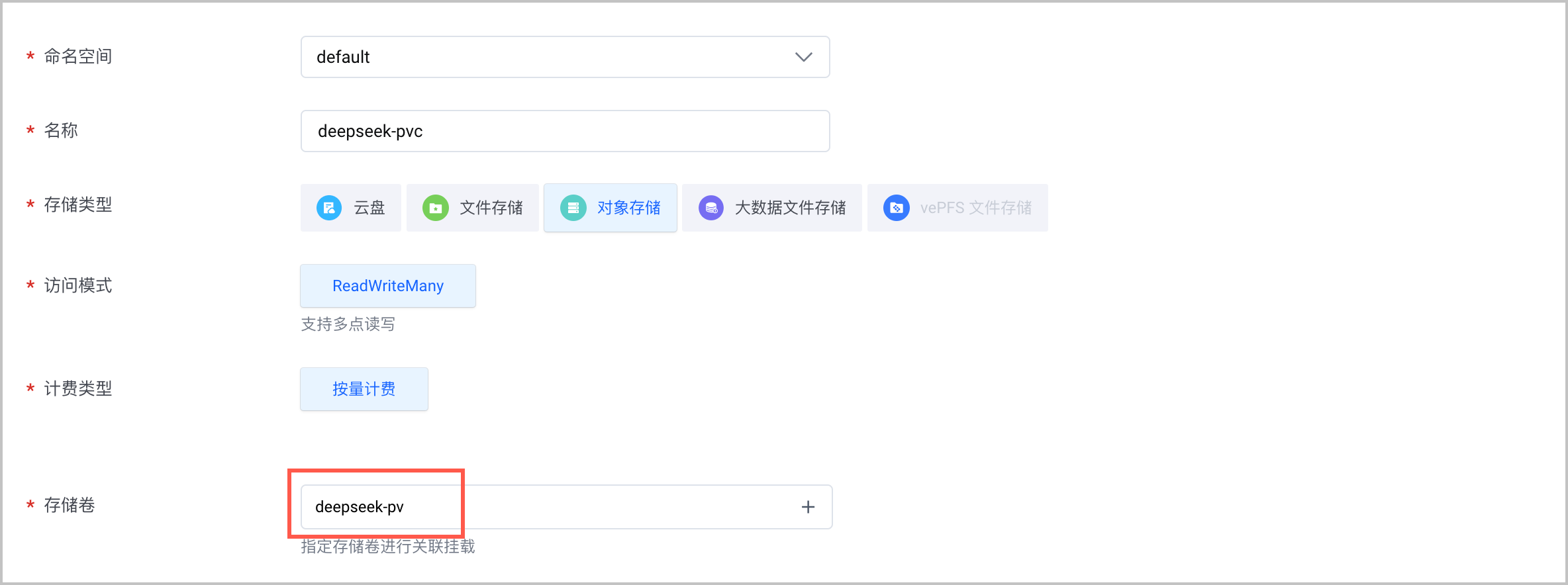Select the vePFS 文件存储 option text
This screenshot has width=1568, height=585.
coord(976,208)
